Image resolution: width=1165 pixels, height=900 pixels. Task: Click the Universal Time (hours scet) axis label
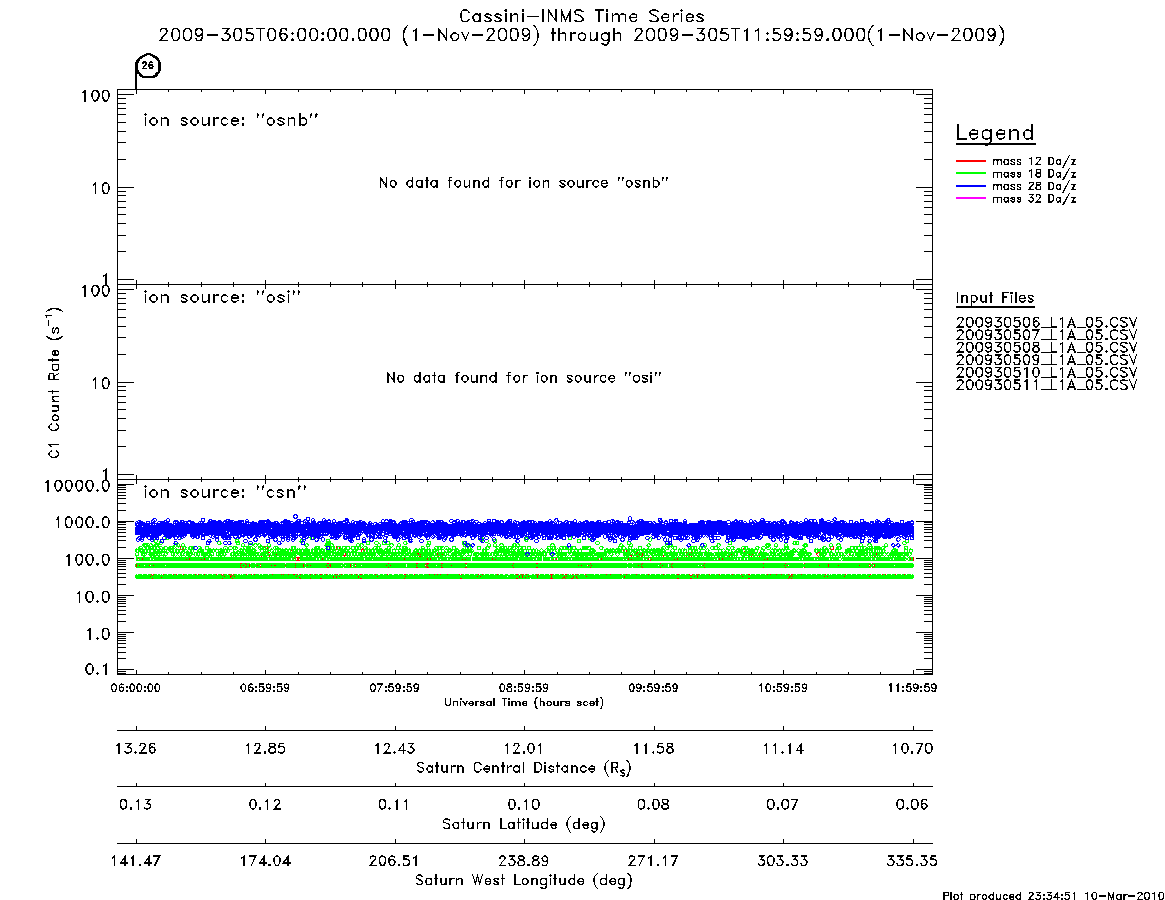[x=524, y=702]
